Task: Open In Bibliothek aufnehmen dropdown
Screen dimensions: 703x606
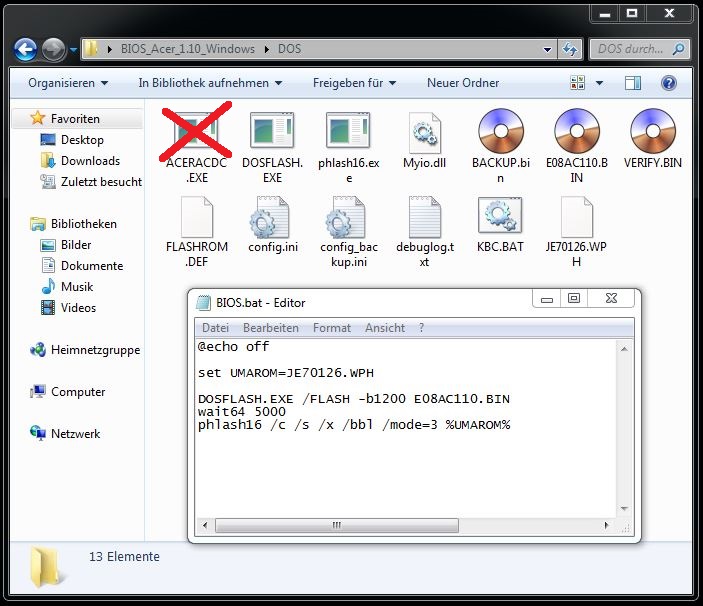Action: tap(210, 83)
